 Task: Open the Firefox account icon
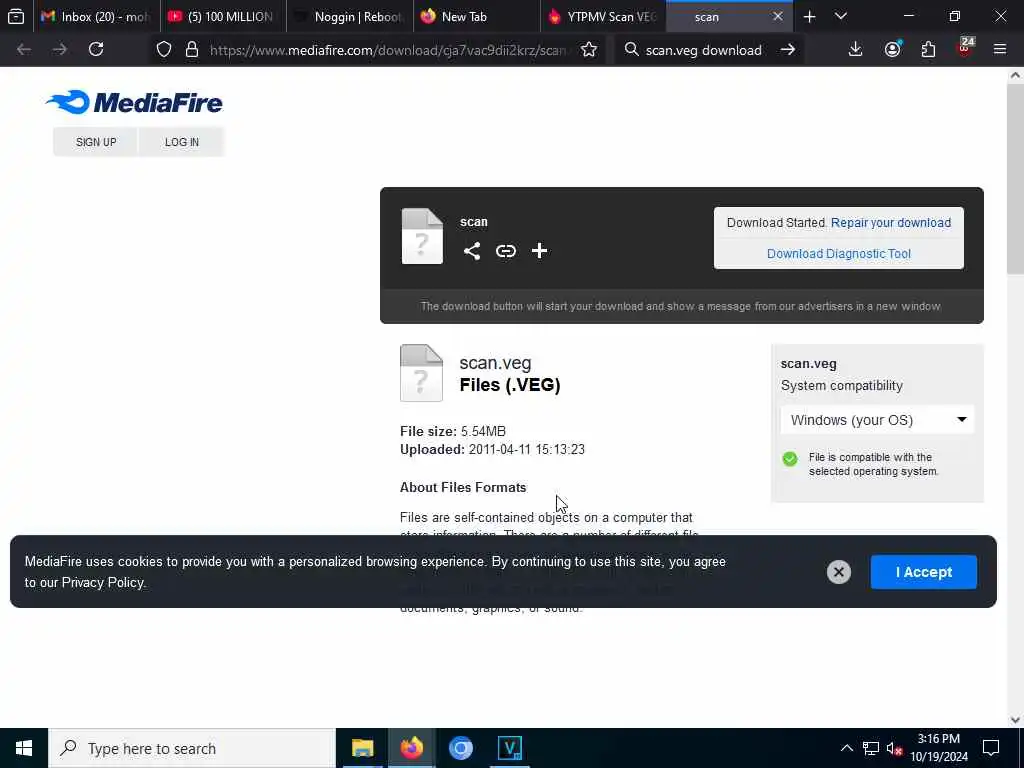point(893,49)
